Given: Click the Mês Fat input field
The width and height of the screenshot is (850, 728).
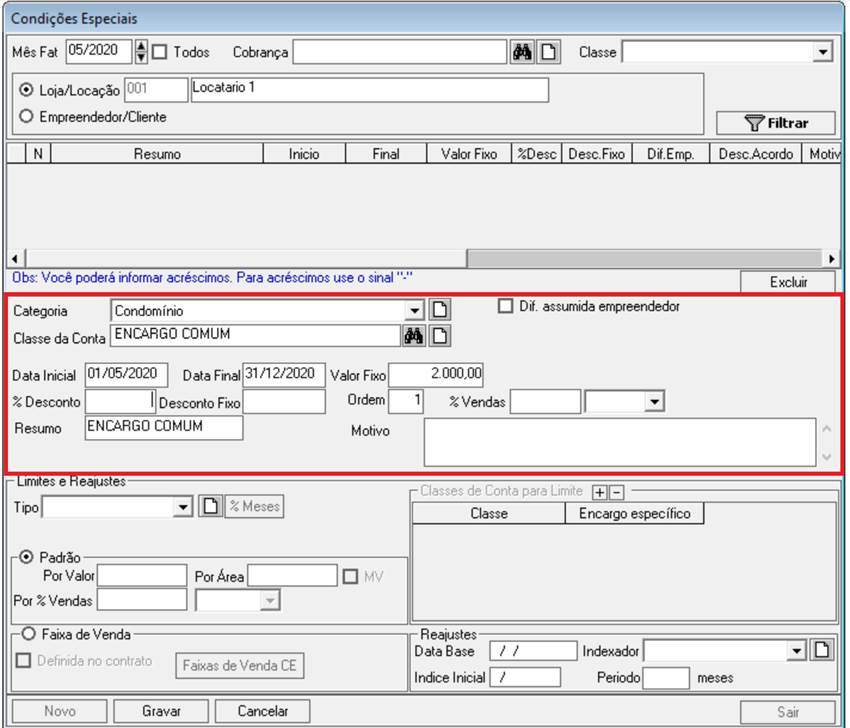Looking at the screenshot, I should (99, 51).
